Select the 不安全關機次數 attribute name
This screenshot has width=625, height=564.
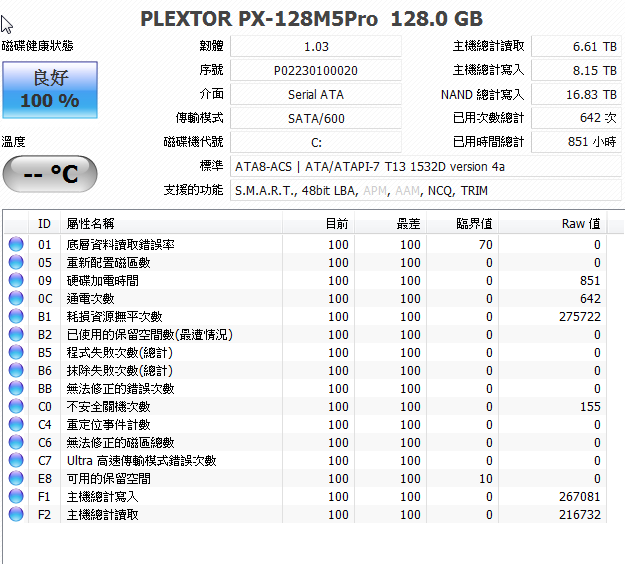(x=108, y=406)
